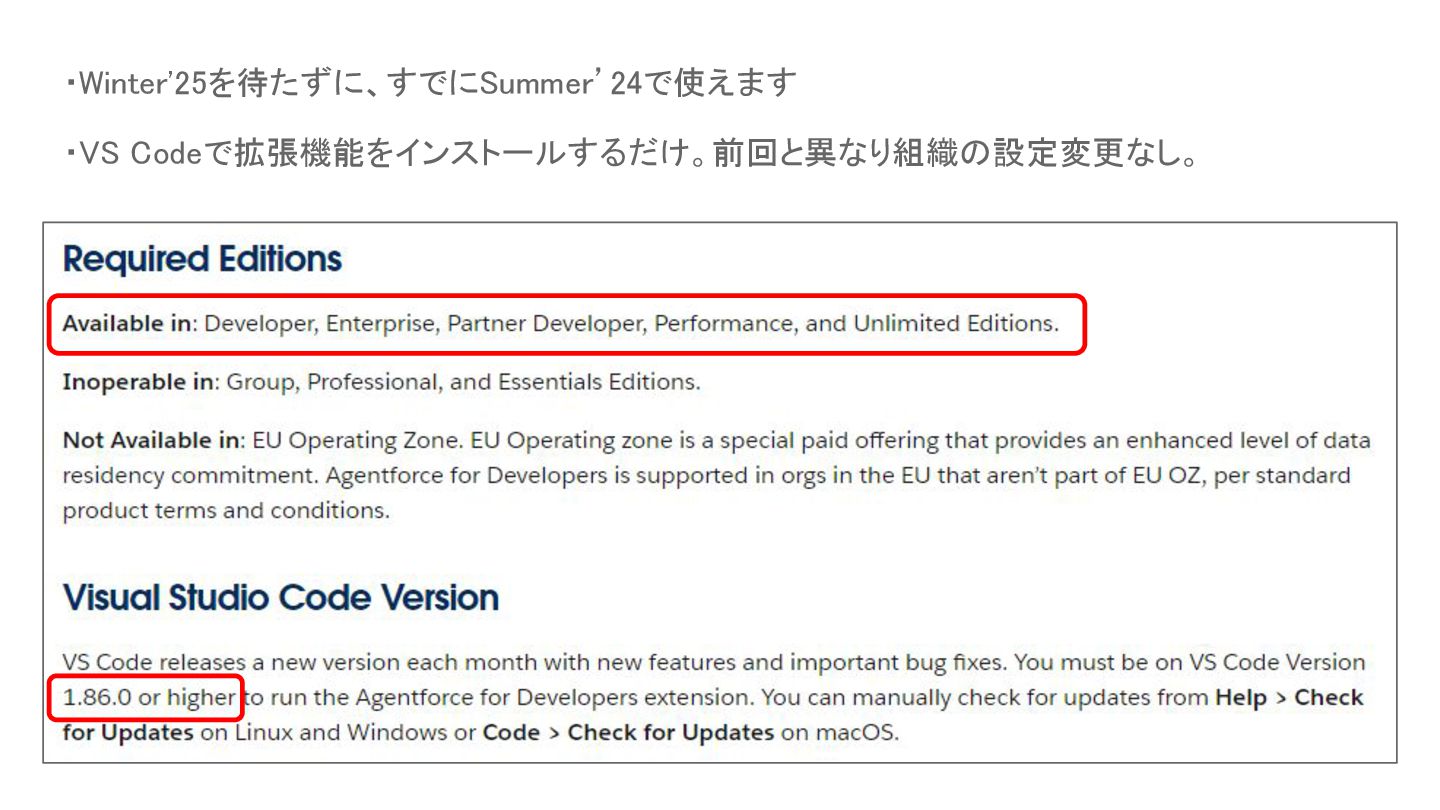Click the bold 'Available in' label
This screenshot has width=1440, height=810.
(126, 324)
